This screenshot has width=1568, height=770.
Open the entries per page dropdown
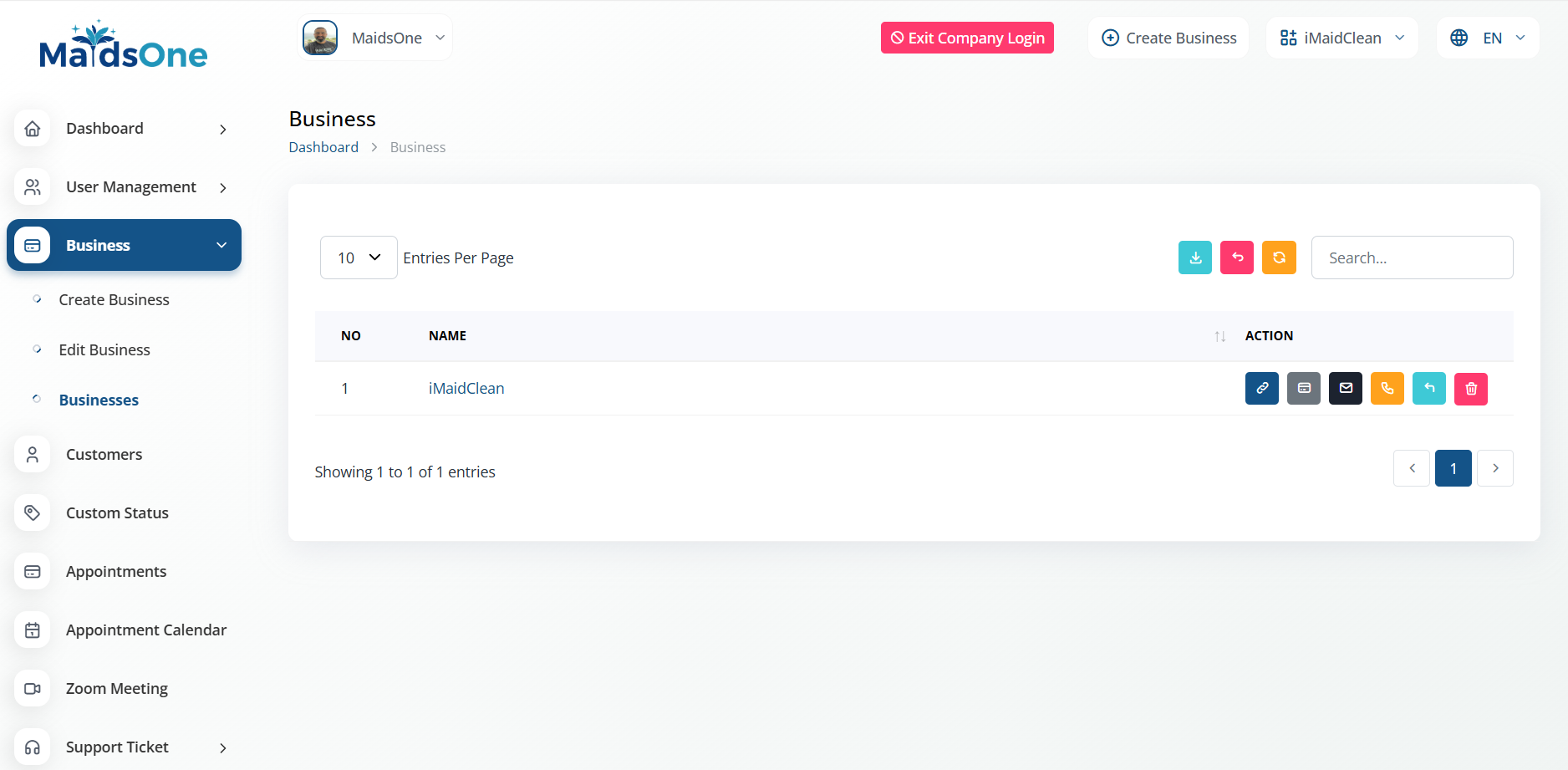pos(359,258)
